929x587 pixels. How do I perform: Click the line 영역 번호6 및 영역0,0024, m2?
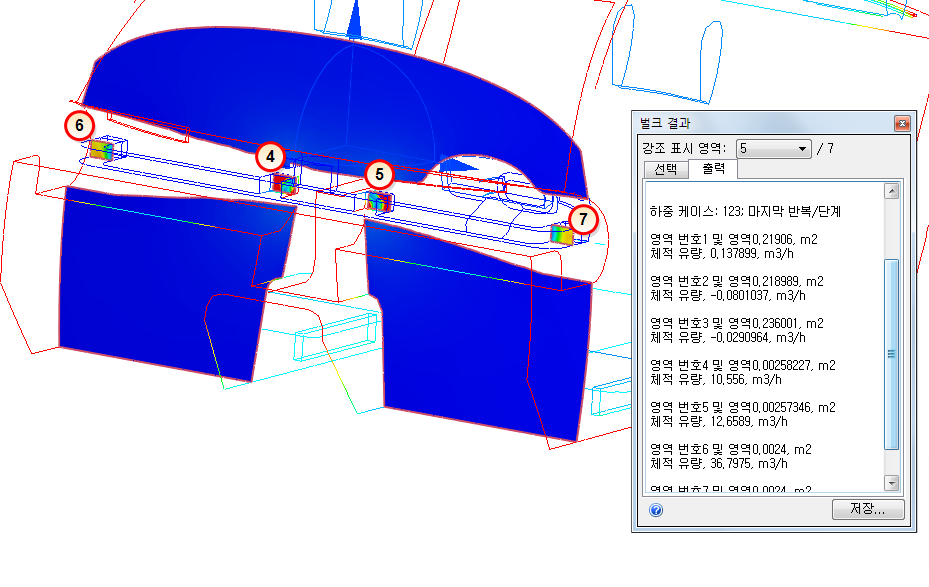(731, 450)
